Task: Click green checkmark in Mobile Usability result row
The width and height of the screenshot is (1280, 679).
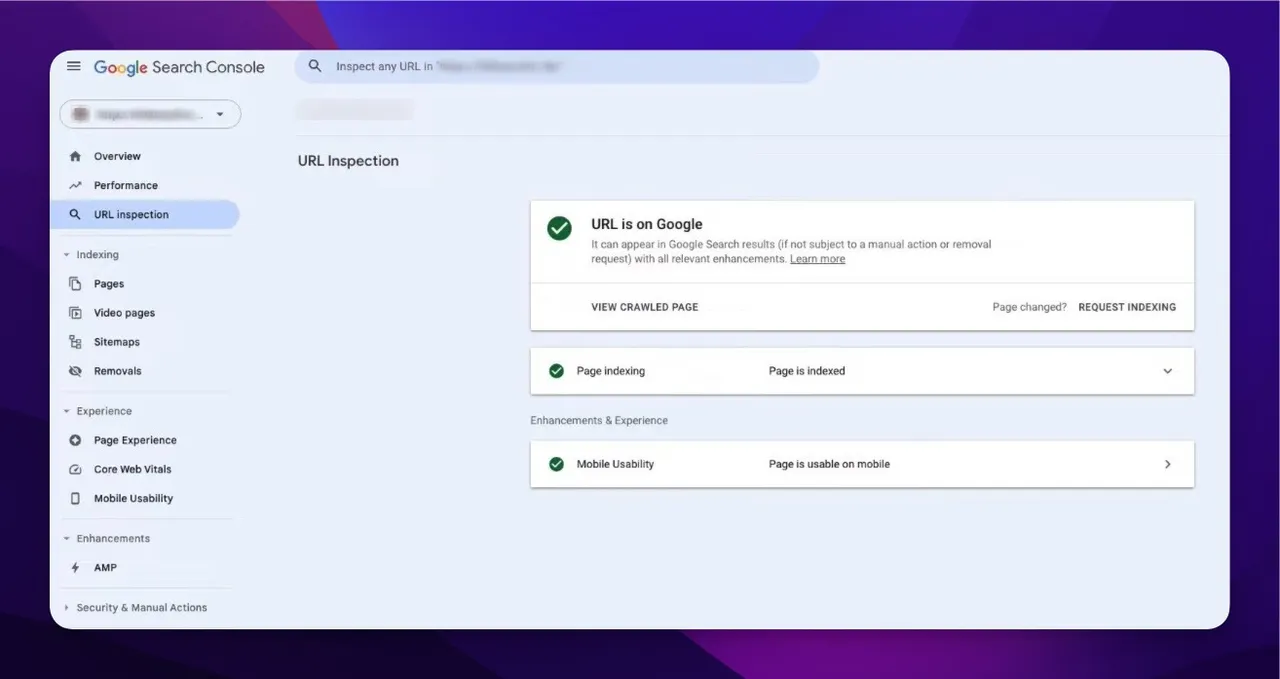Action: (557, 464)
